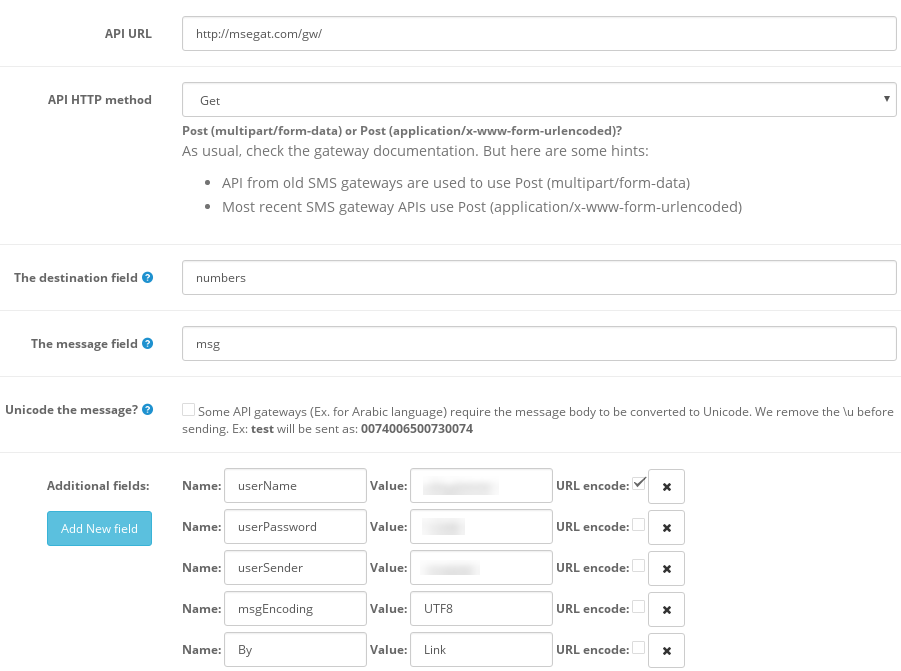901x671 pixels.
Task: Enable URL encode for msgEncoding
Action: tap(639, 607)
